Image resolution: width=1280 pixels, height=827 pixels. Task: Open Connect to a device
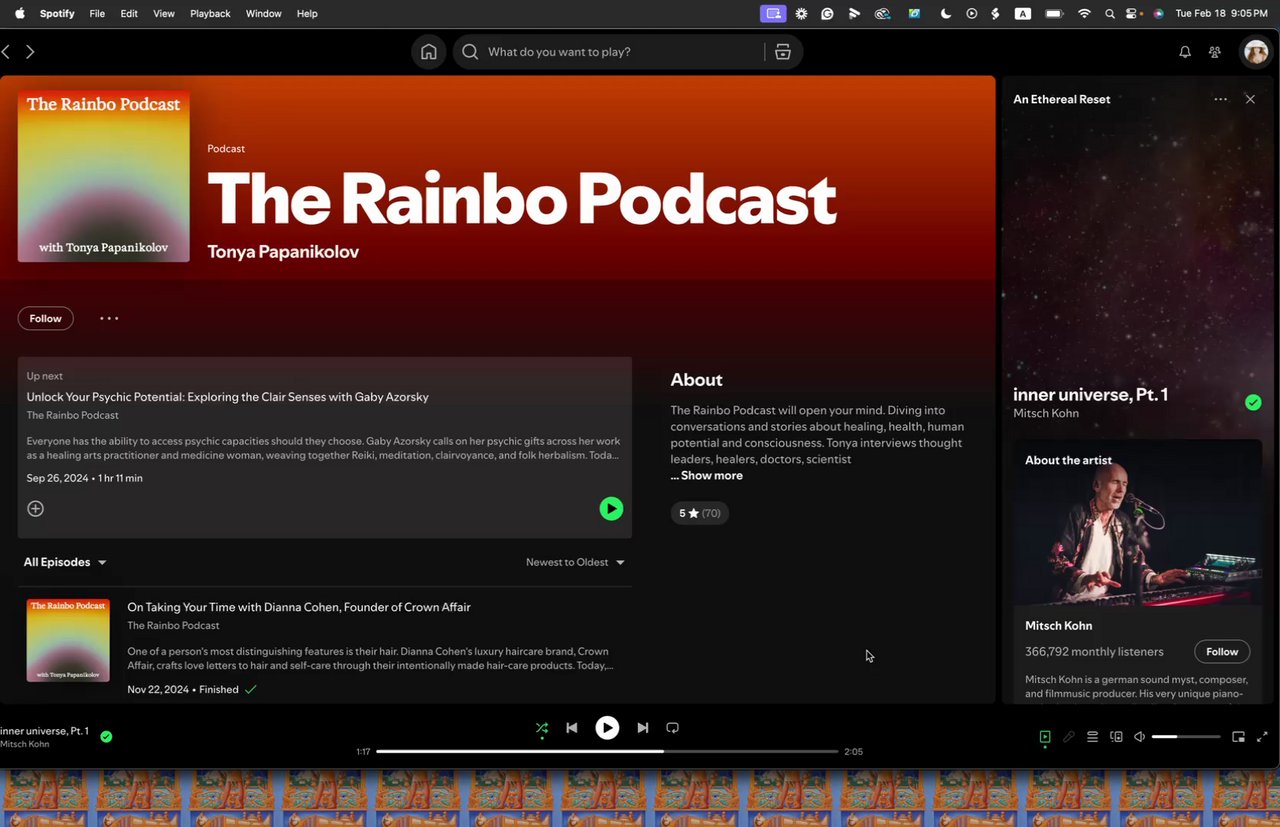[1117, 737]
